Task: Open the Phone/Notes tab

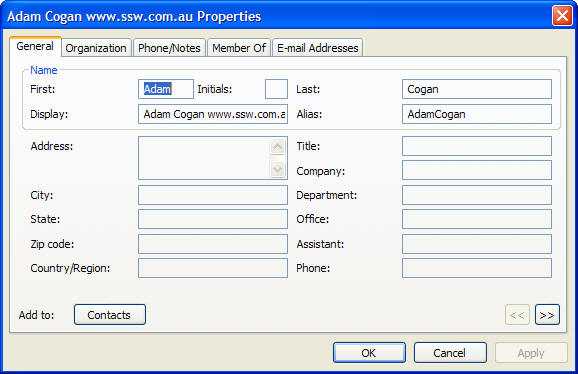Action: point(169,48)
